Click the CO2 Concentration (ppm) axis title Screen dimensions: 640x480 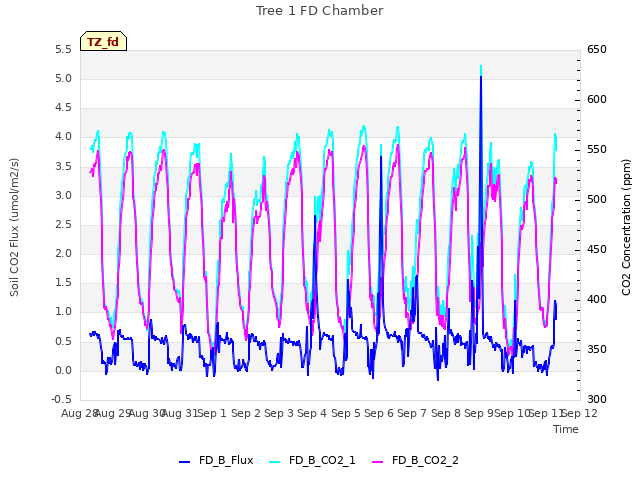pyautogui.click(x=626, y=227)
